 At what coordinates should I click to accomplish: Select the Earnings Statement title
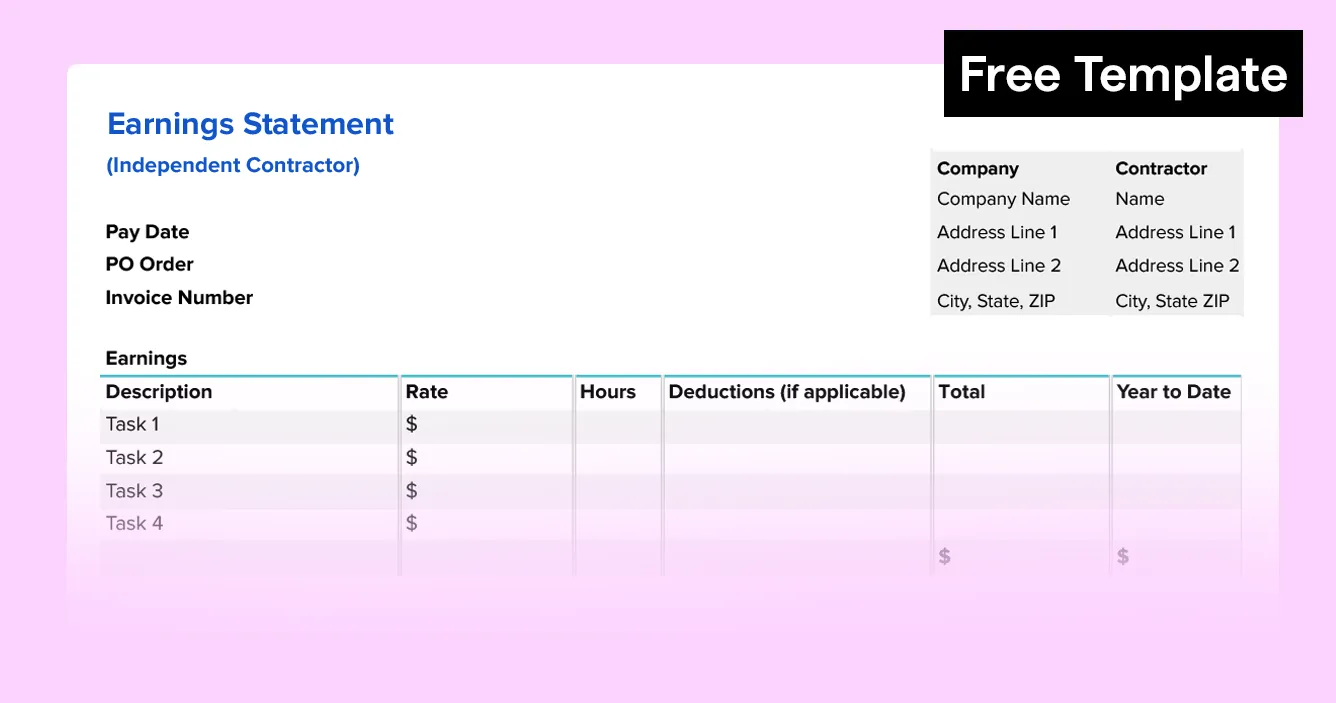coord(251,124)
